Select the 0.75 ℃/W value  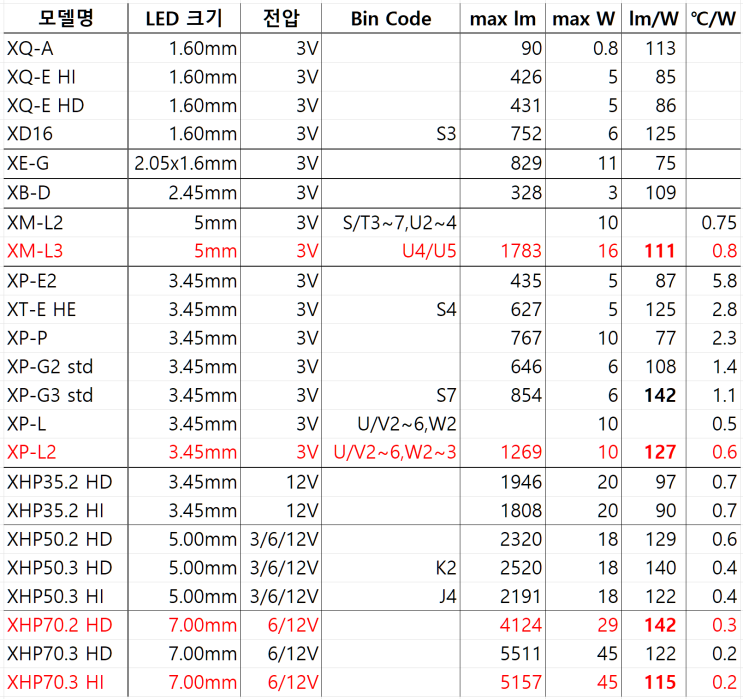click(719, 223)
